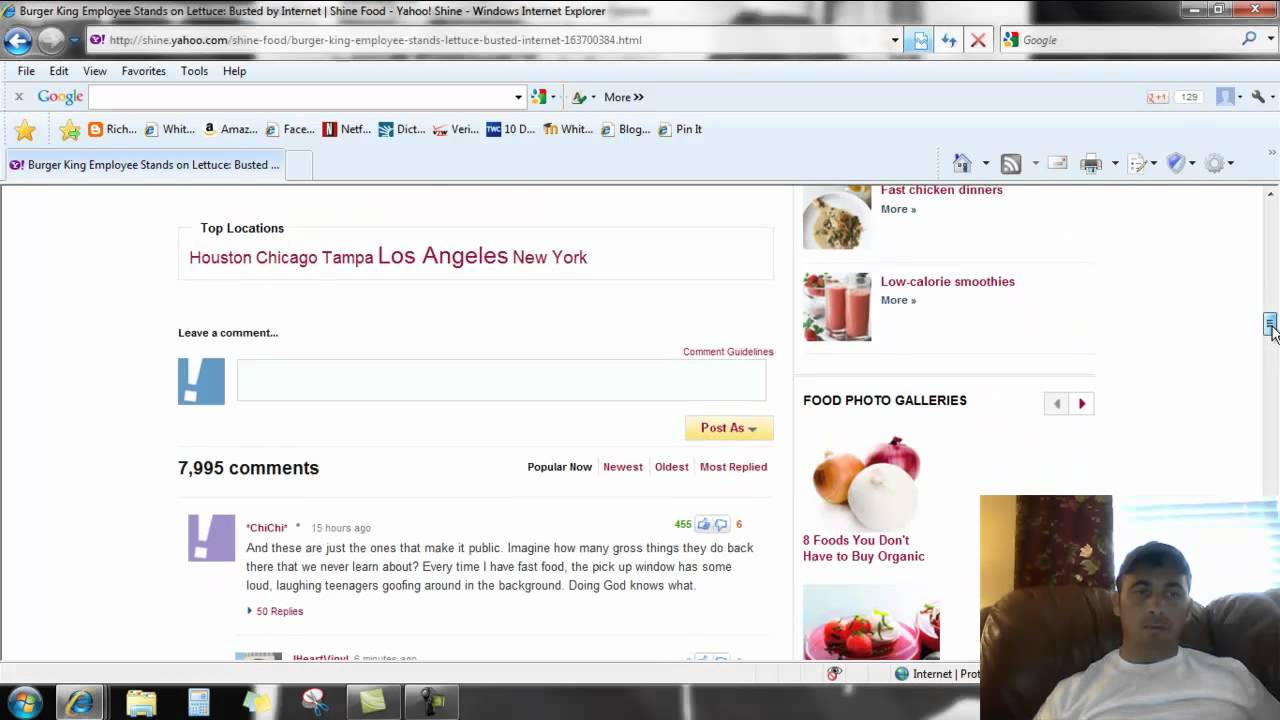Open the Comment Guidelines link
The width and height of the screenshot is (1280, 720).
728,352
